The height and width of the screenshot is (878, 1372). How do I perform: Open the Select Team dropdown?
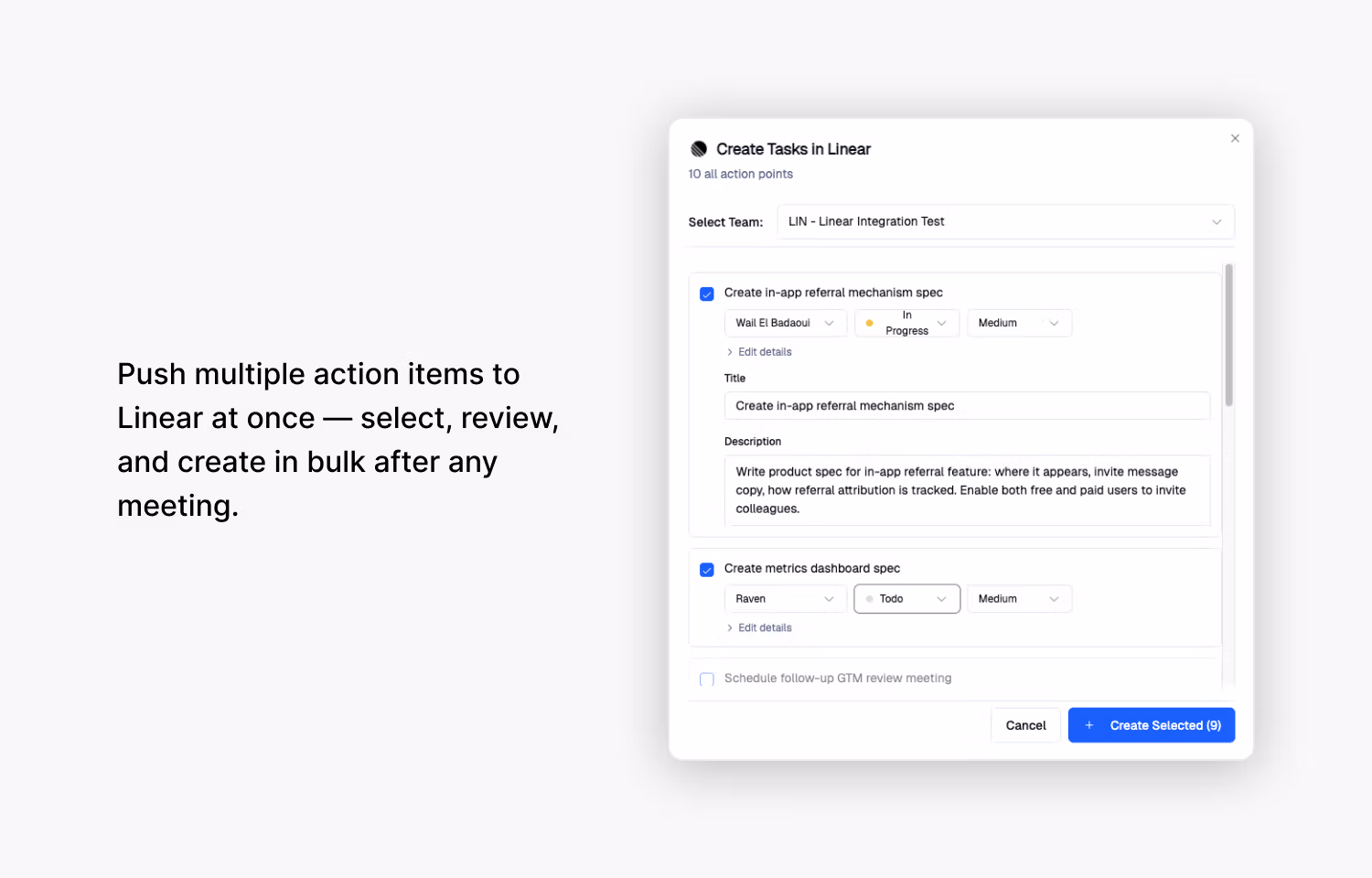pos(1006,221)
